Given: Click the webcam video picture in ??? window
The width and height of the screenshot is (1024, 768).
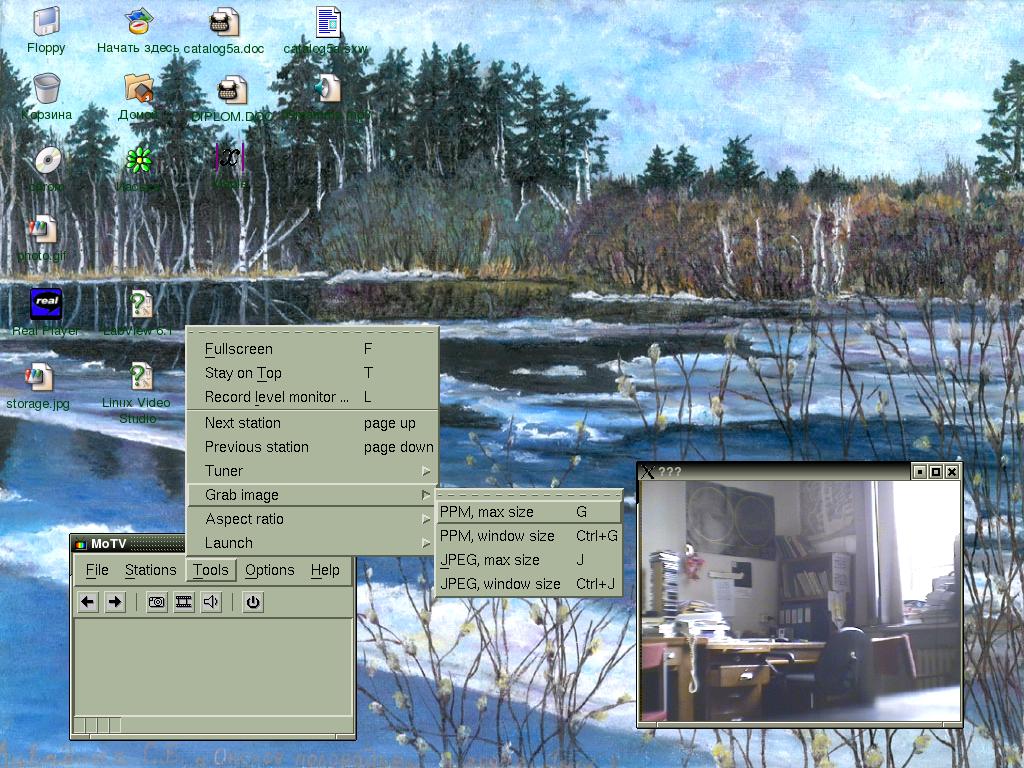Looking at the screenshot, I should pyautogui.click(x=799, y=601).
